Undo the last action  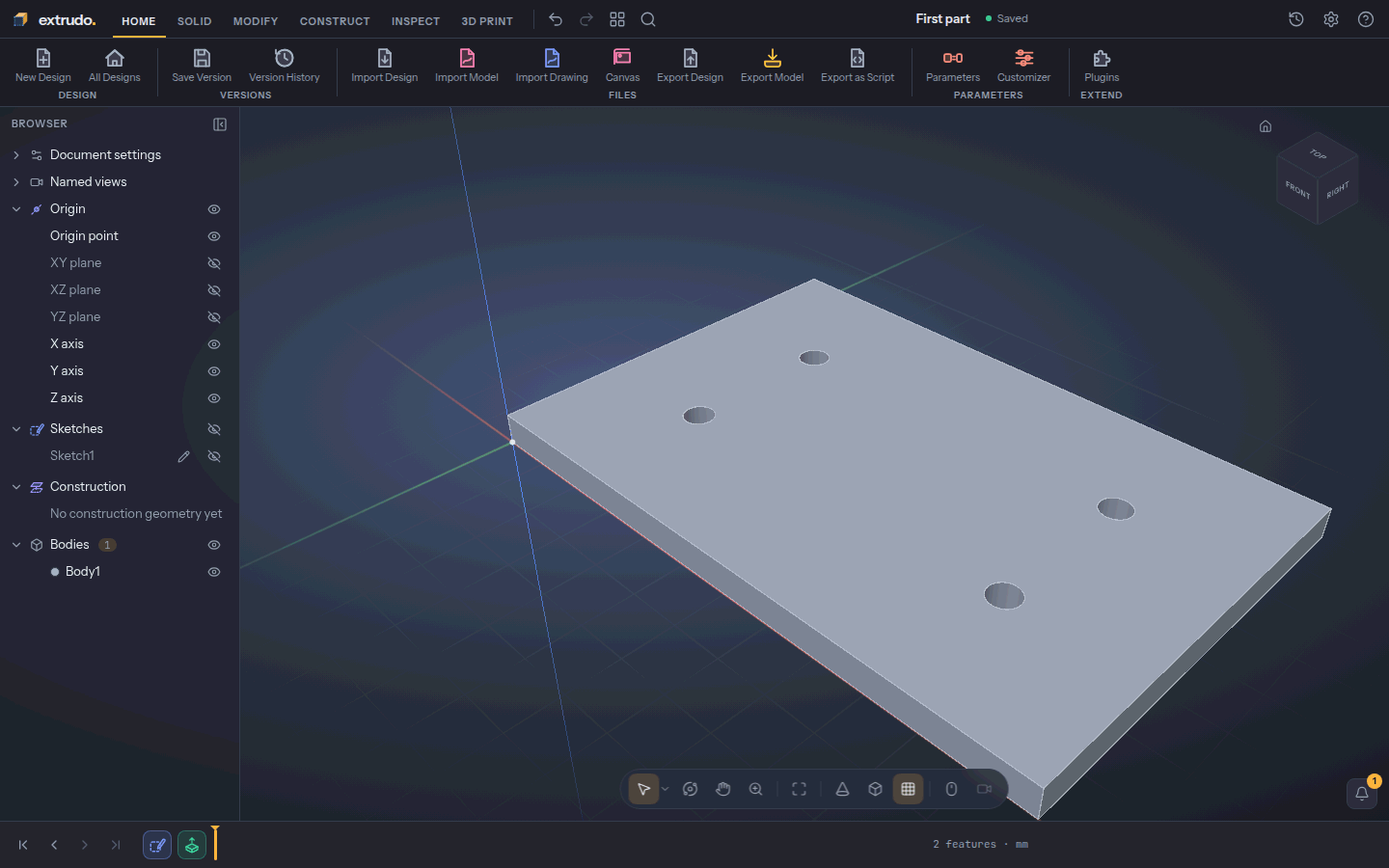pos(556,19)
